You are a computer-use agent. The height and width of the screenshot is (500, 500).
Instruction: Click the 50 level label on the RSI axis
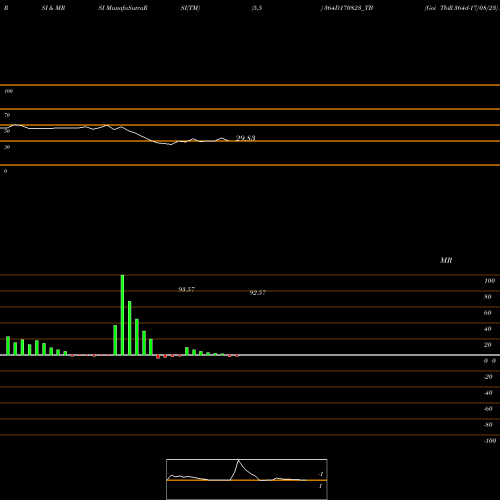click(x=7, y=131)
